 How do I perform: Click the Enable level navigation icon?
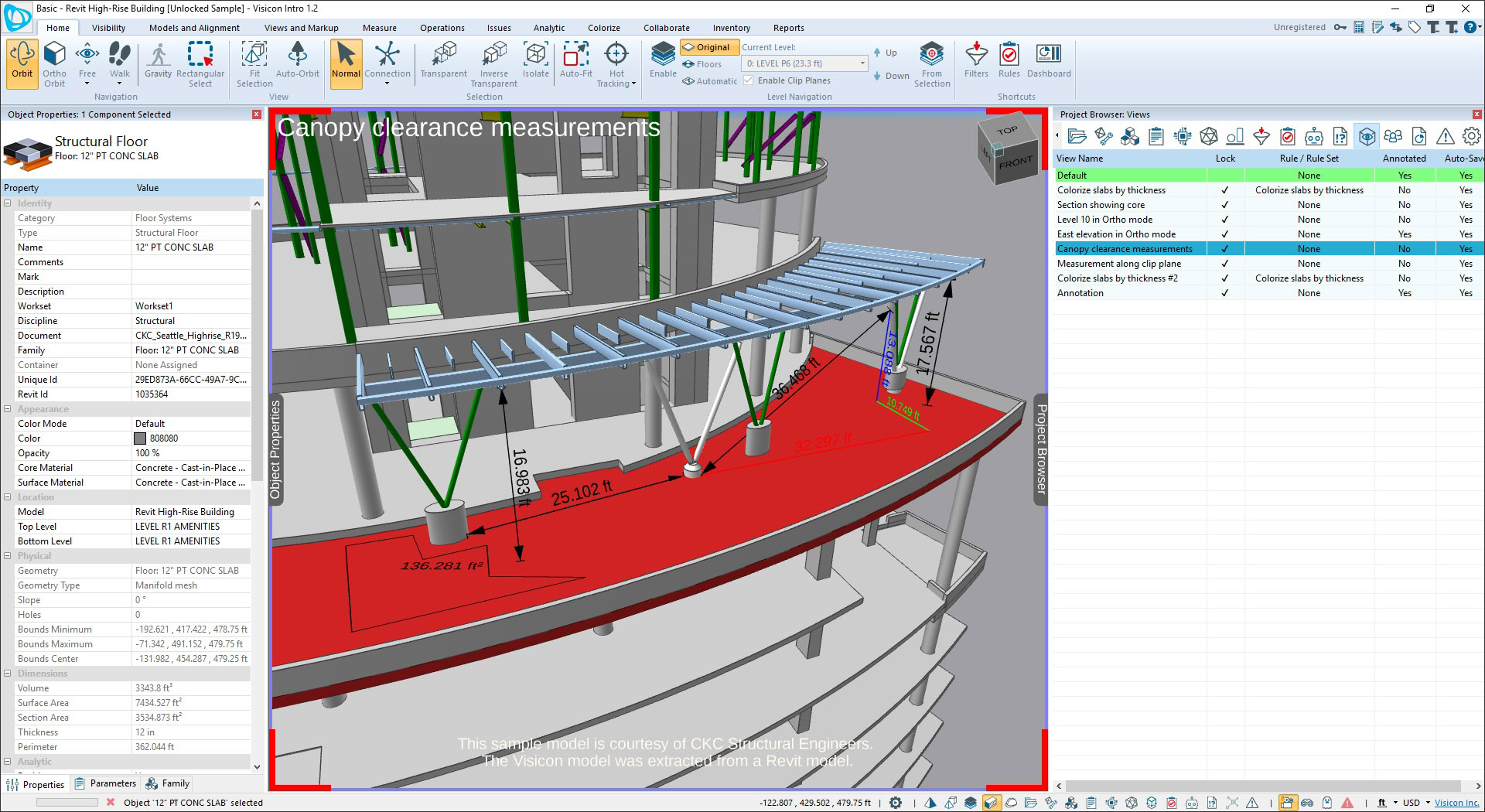[663, 60]
